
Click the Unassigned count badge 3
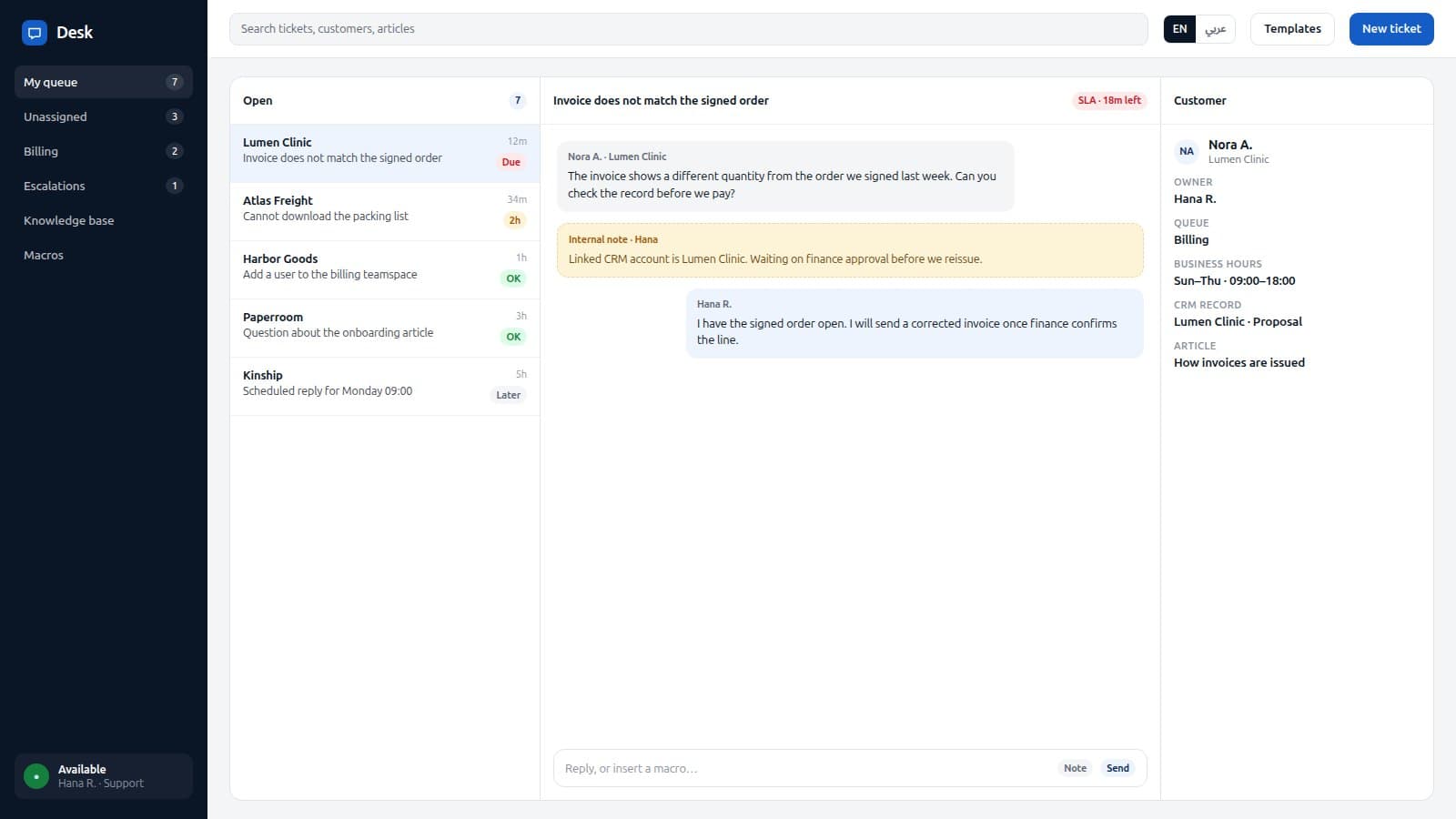click(x=175, y=116)
